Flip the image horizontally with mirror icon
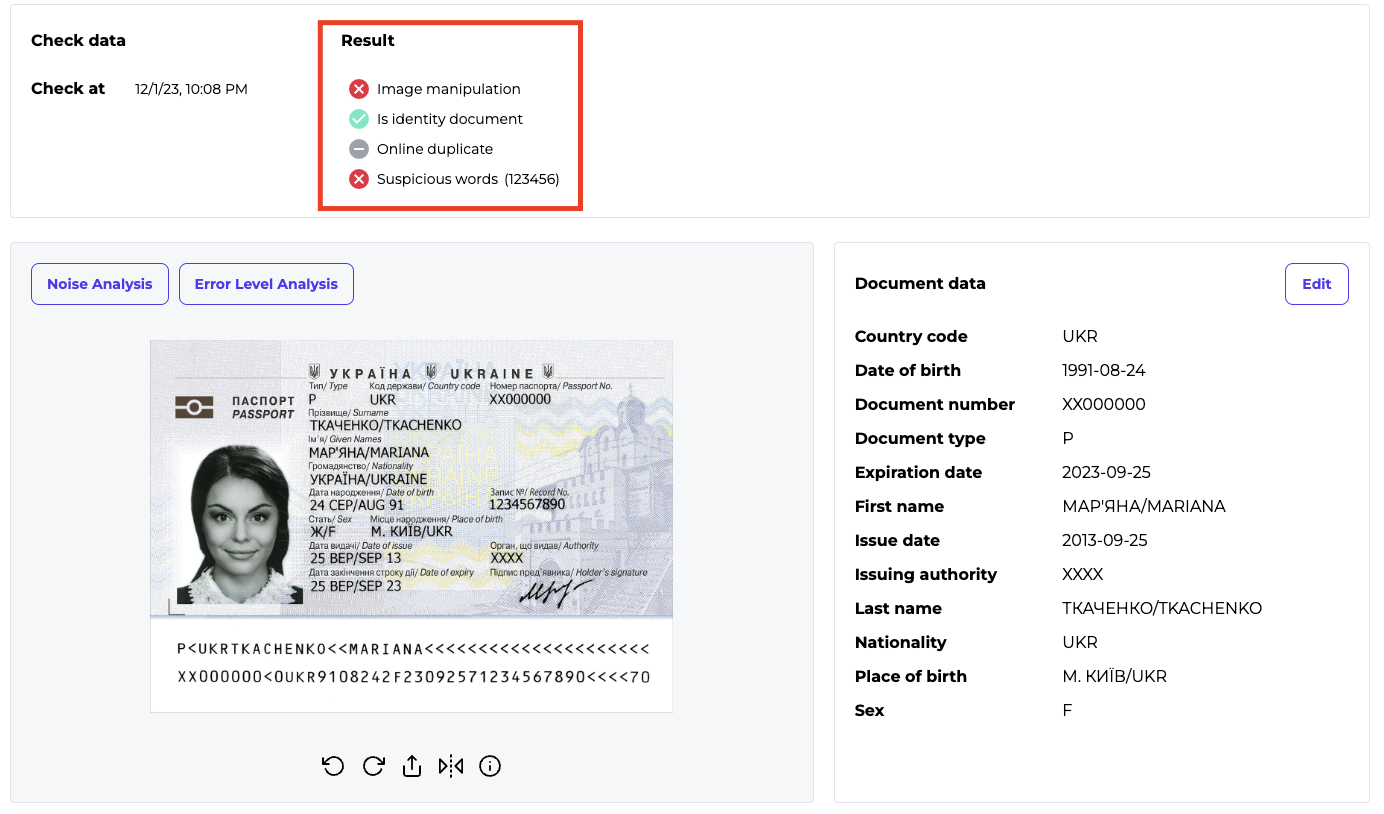The image size is (1384, 814). click(451, 766)
